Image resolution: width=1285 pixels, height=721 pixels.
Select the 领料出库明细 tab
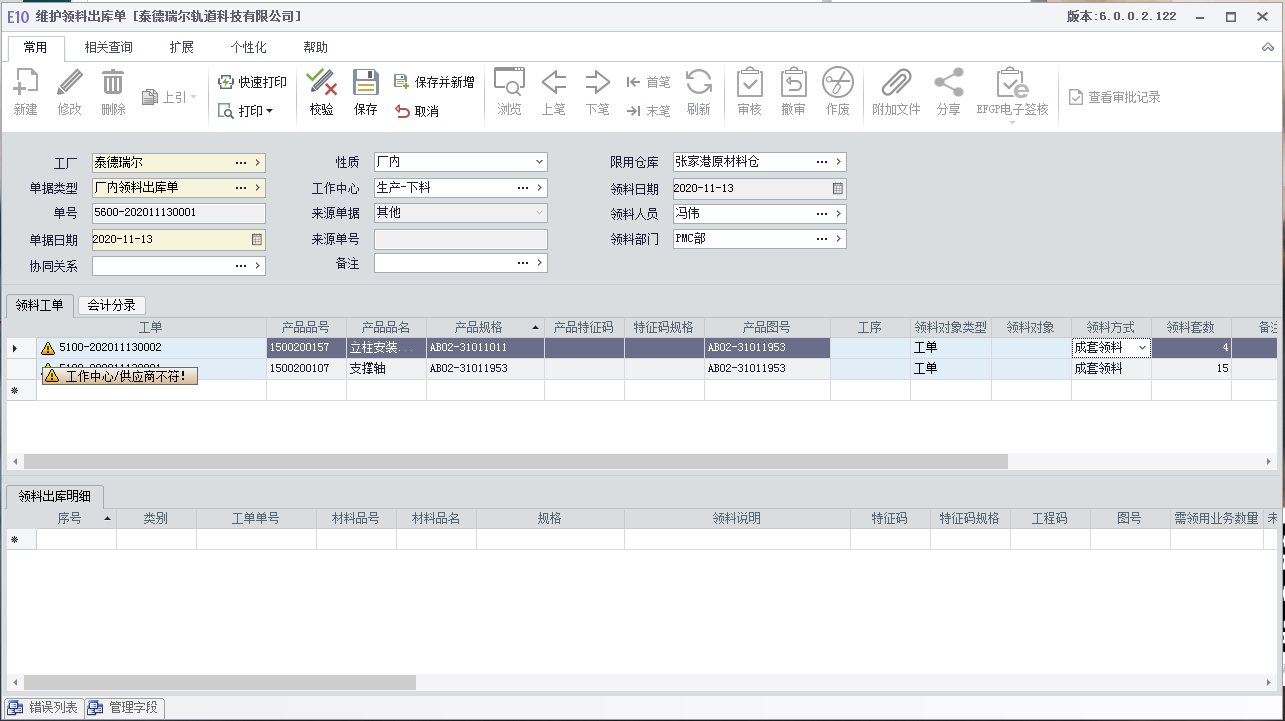(x=55, y=496)
